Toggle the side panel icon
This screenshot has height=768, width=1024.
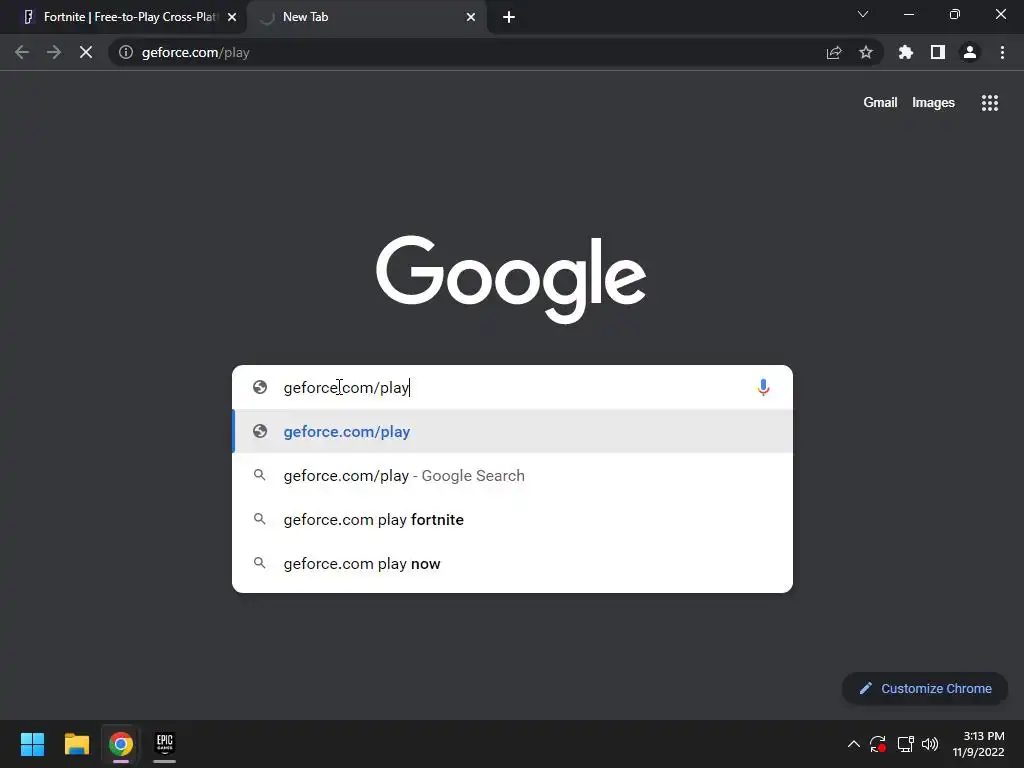938,52
